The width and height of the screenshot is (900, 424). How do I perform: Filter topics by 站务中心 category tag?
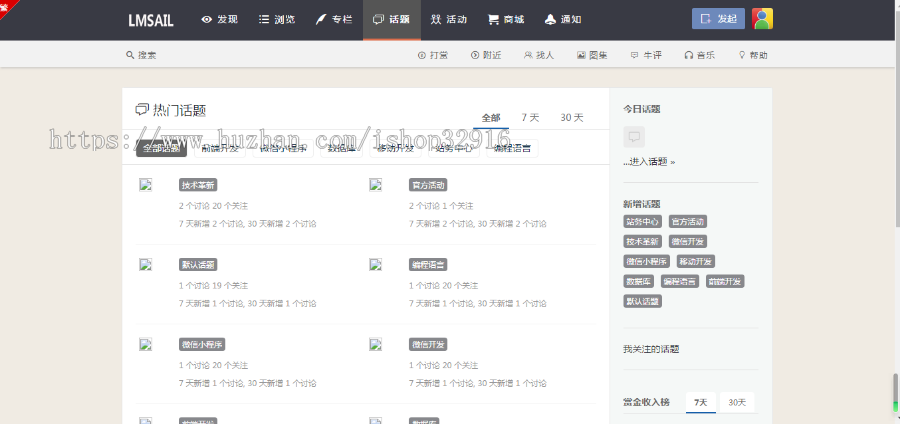(x=454, y=148)
